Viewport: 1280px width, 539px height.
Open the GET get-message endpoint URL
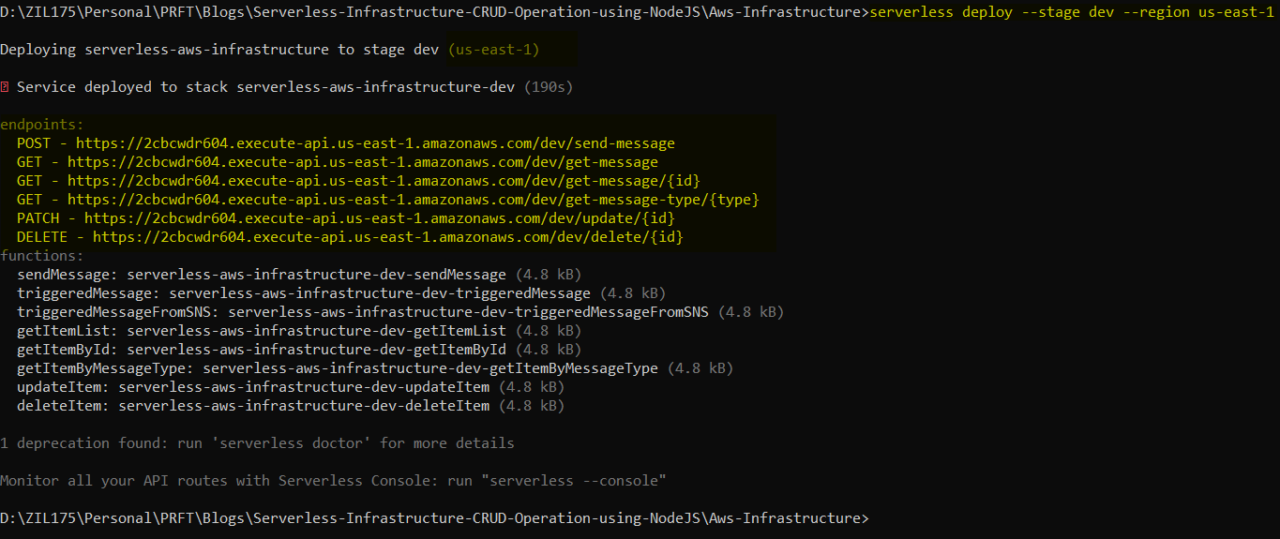point(362,162)
